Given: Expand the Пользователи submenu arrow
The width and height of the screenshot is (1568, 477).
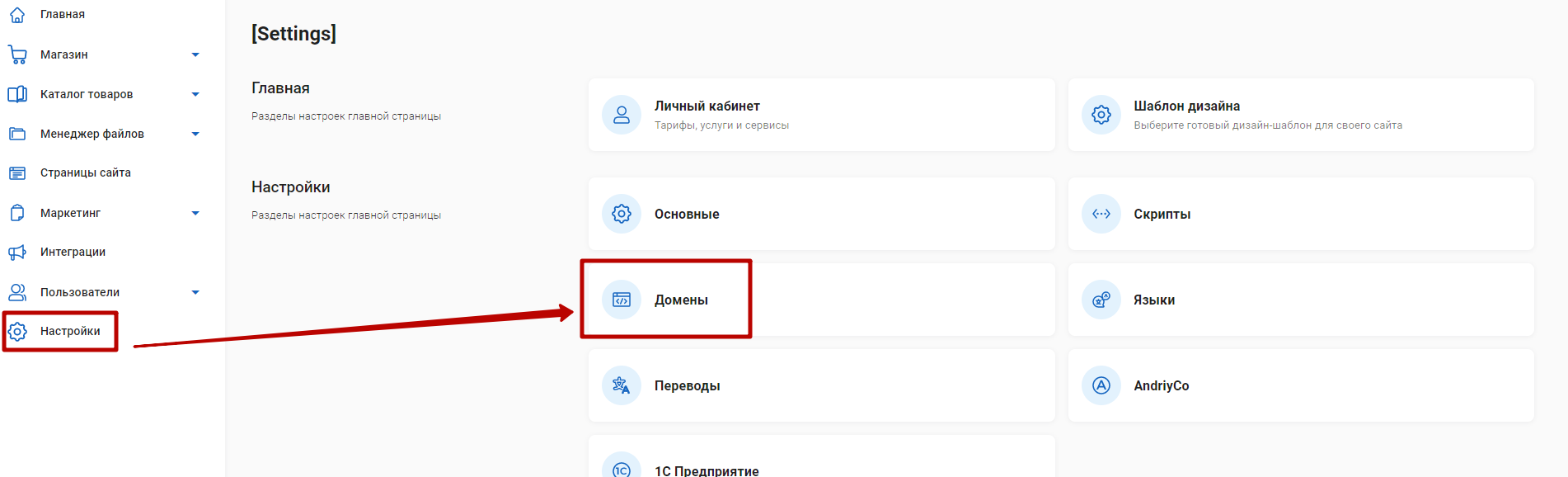Looking at the screenshot, I should click(195, 292).
